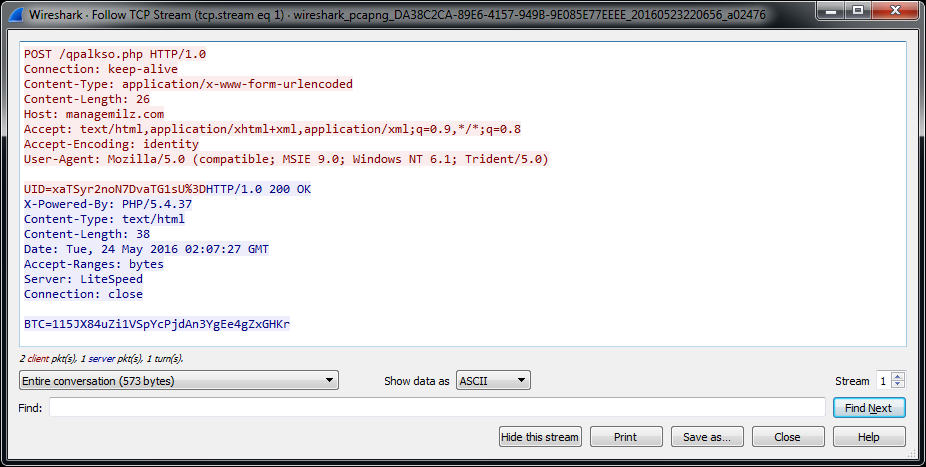Open Help for this dialog
Viewport: 926px width, 467px height.
pos(869,437)
